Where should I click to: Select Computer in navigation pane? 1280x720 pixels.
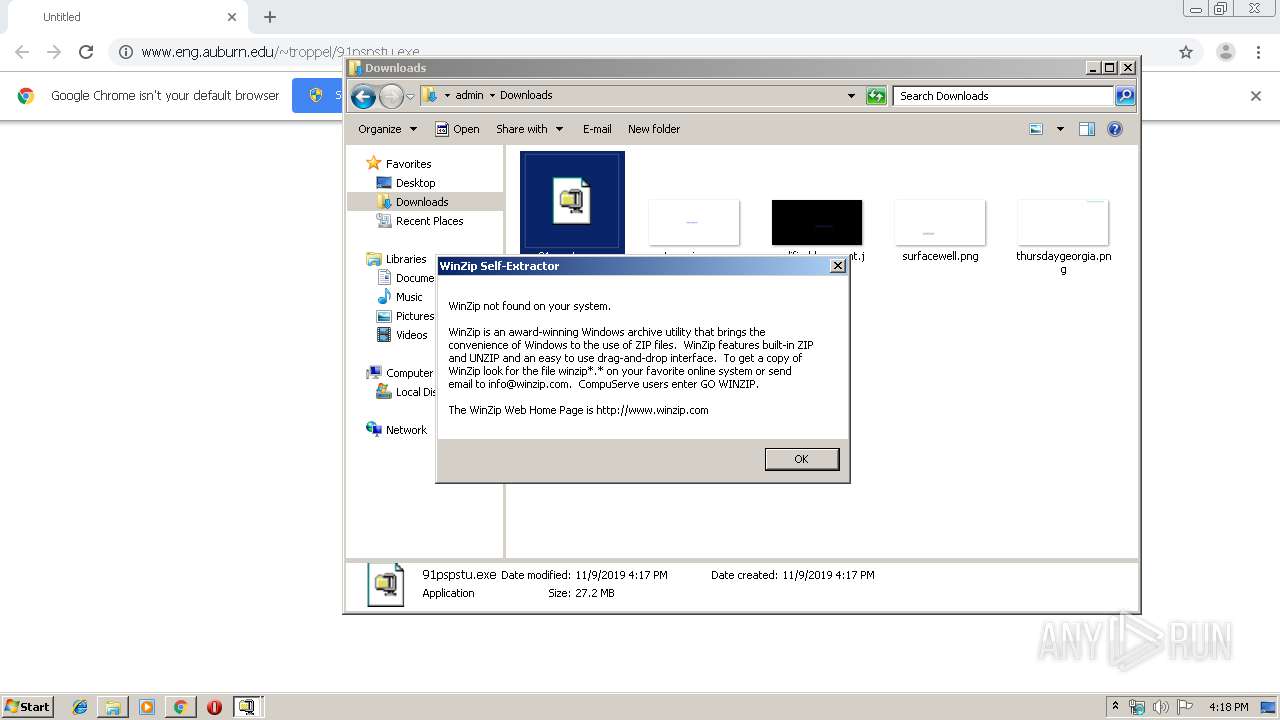[400, 373]
